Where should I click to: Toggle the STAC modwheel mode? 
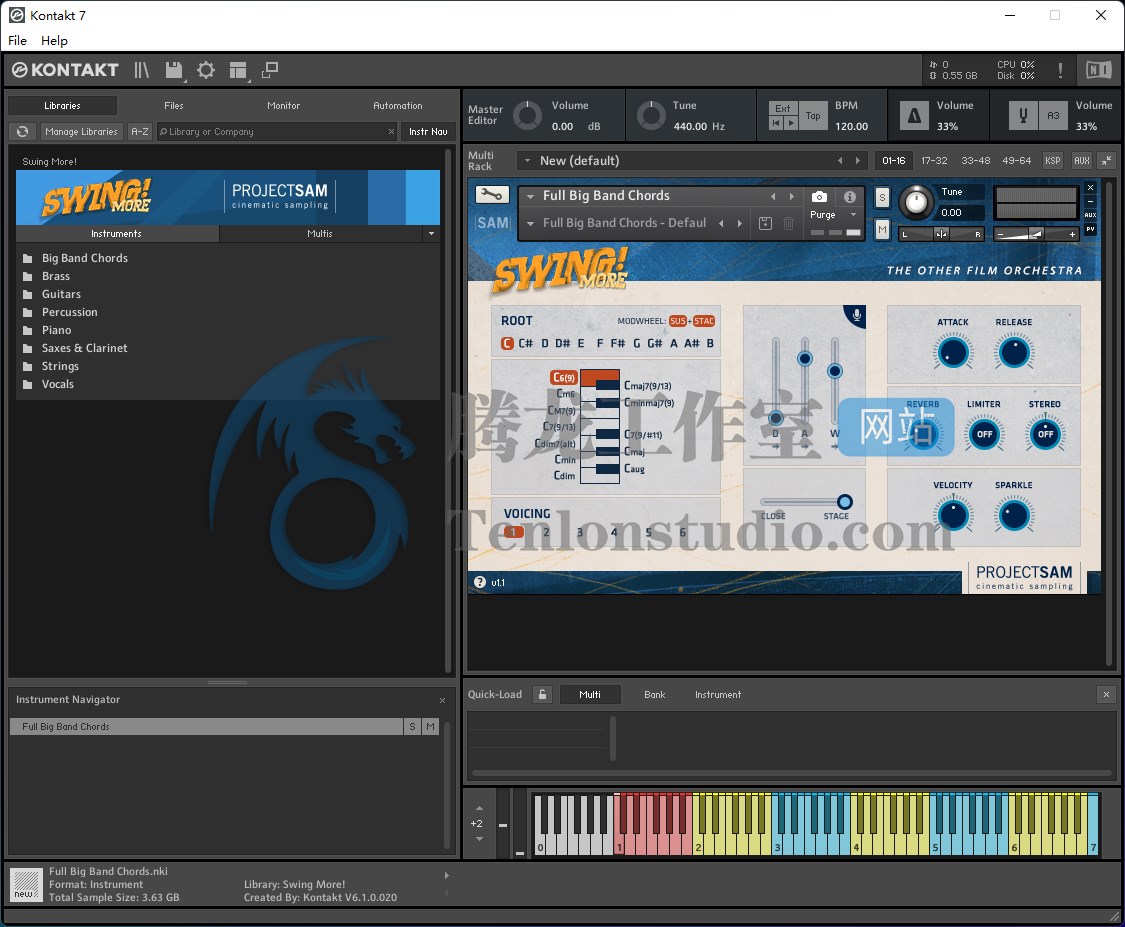[x=704, y=321]
